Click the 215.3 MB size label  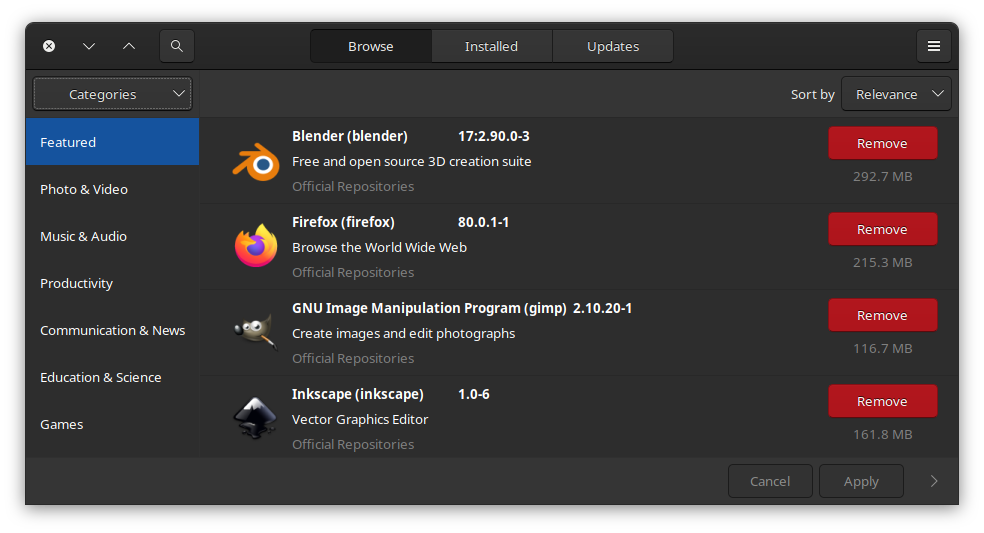(882, 262)
